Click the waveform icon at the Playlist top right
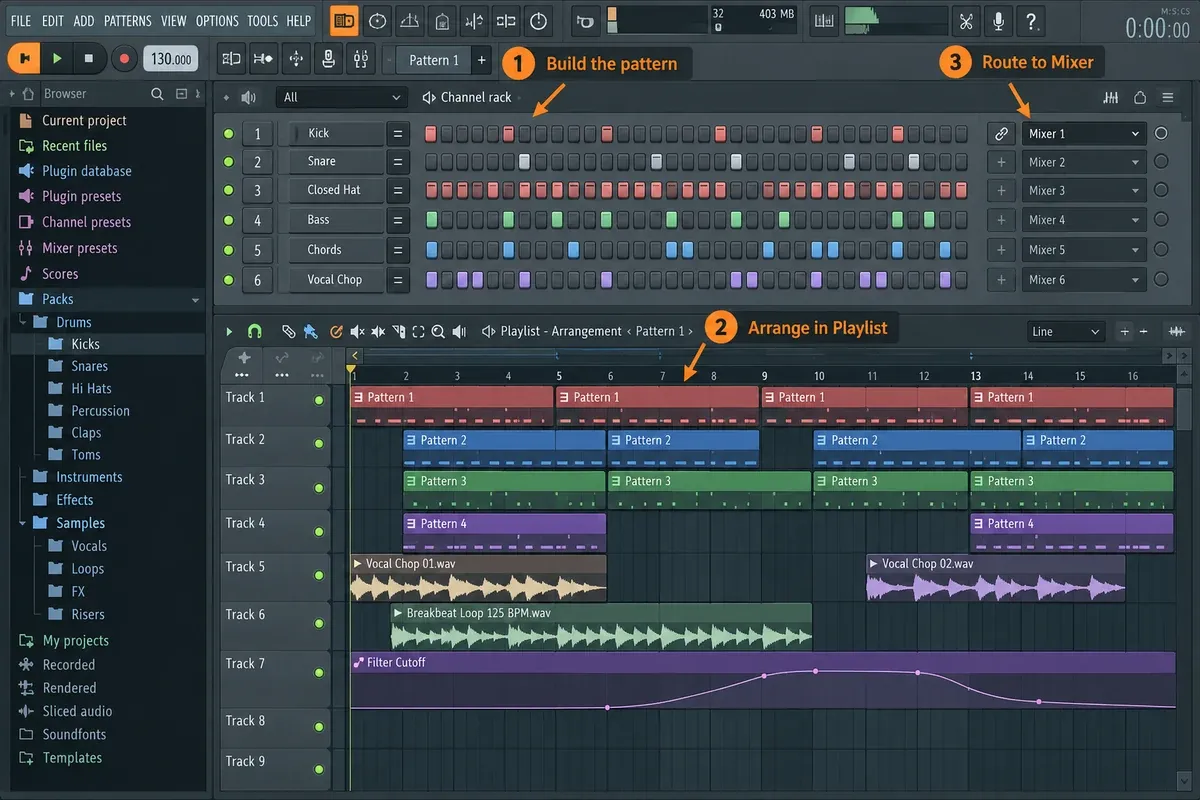Screen dimensions: 1200x800 click(1177, 331)
